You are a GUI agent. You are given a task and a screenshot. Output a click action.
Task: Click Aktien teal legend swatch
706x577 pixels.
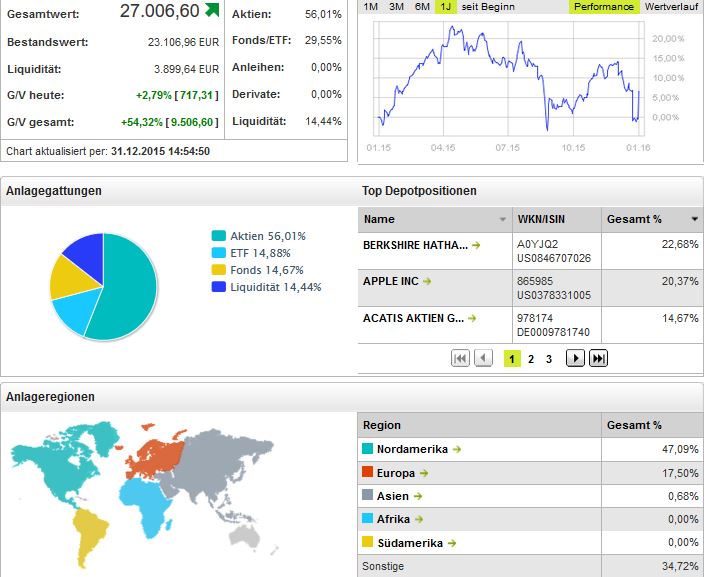218,236
